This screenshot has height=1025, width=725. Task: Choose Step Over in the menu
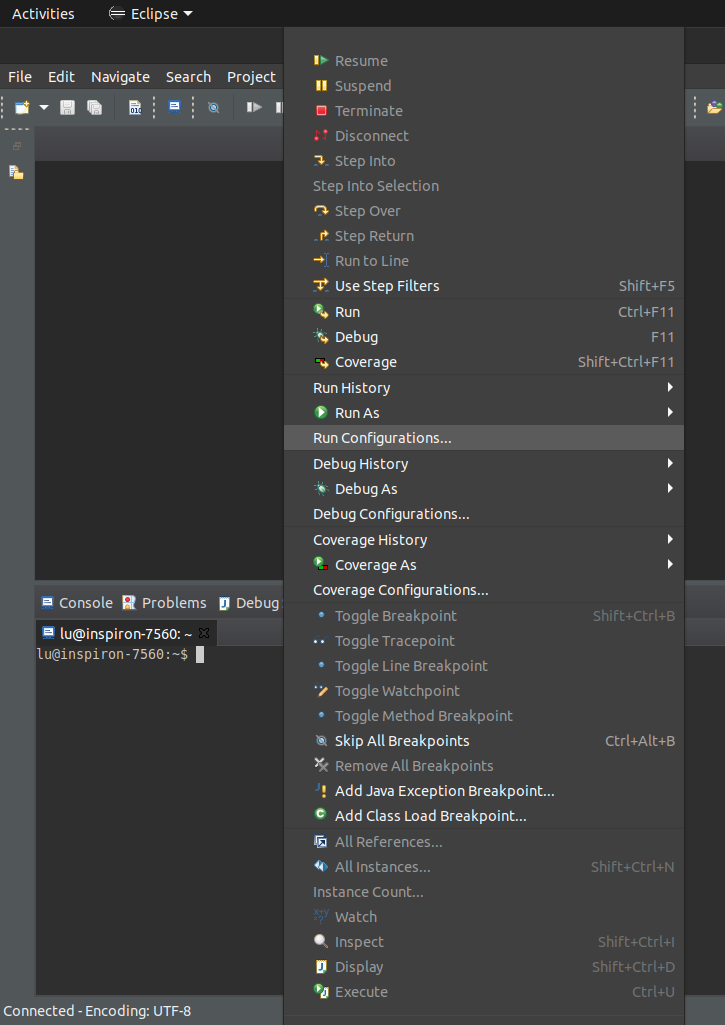click(484, 211)
